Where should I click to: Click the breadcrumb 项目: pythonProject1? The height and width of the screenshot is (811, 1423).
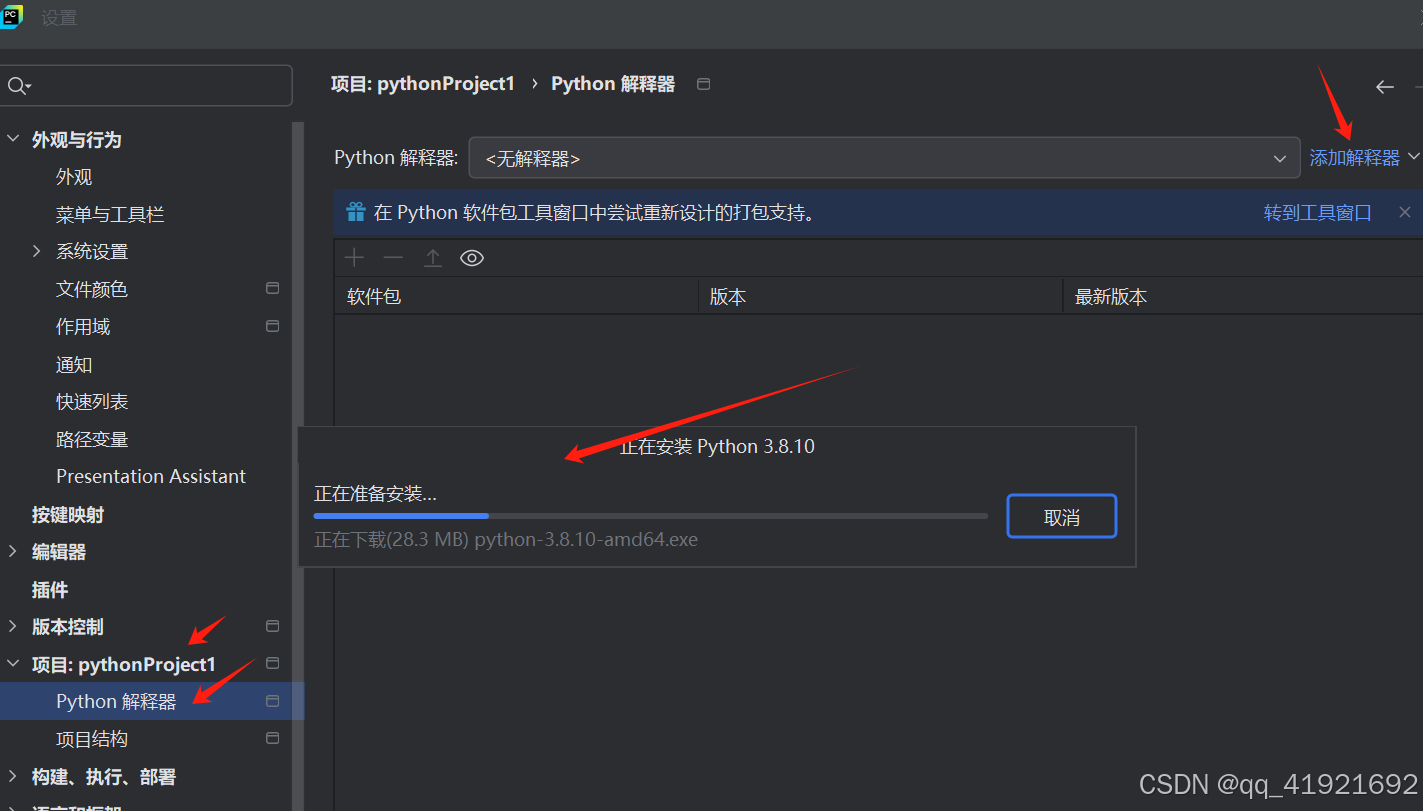[x=423, y=84]
